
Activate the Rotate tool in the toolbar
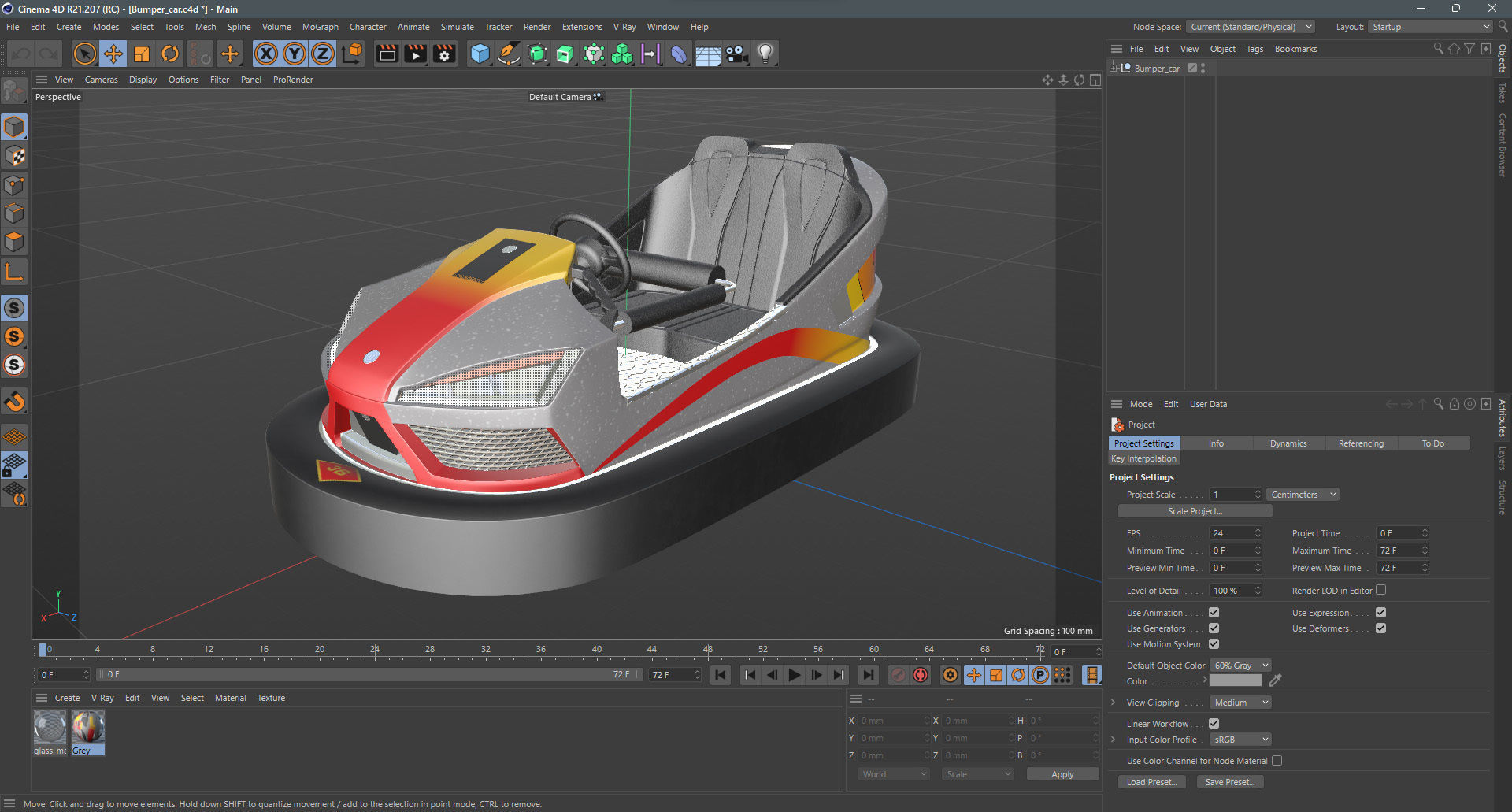pos(169,54)
